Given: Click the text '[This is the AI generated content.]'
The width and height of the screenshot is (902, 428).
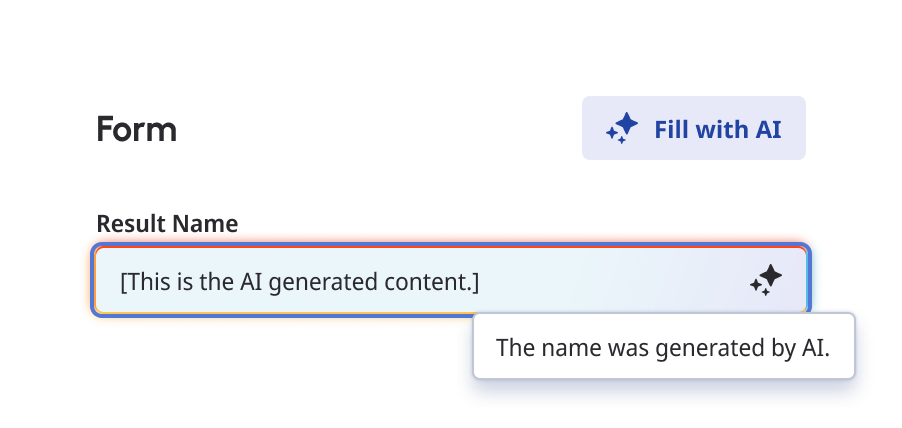Looking at the screenshot, I should 300,282.
